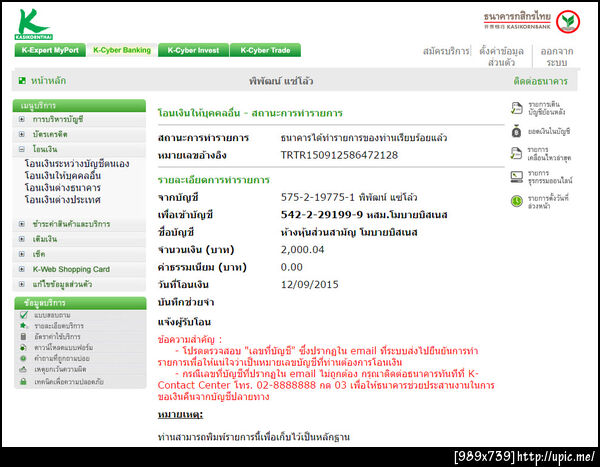Click the icon for คำถามที่ถูกถามบ่อย
The image size is (600, 467).
(x=23, y=358)
